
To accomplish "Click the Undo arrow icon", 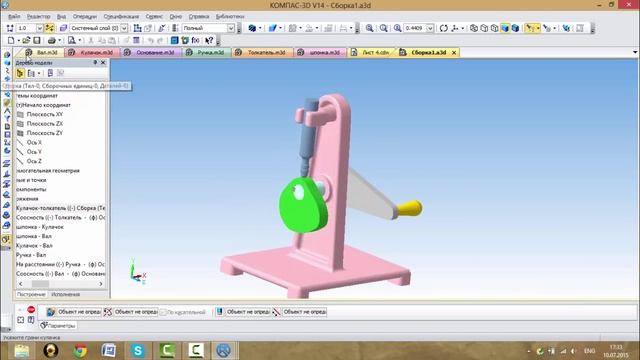I will [151, 40].
